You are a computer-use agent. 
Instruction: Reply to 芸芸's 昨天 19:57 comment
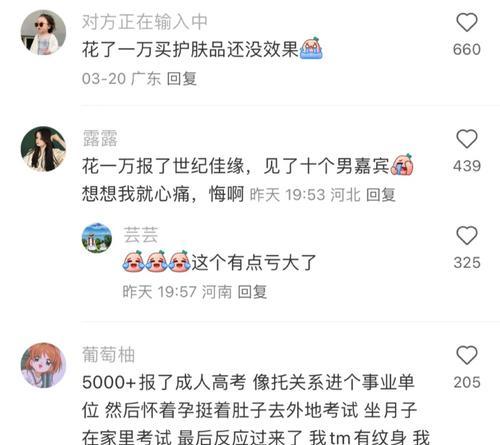(x=252, y=292)
